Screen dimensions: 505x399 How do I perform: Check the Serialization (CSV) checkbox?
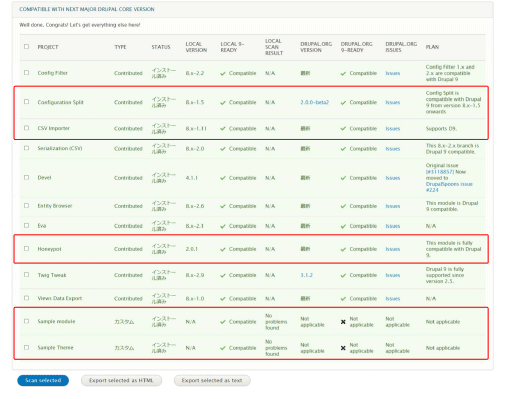click(26, 148)
